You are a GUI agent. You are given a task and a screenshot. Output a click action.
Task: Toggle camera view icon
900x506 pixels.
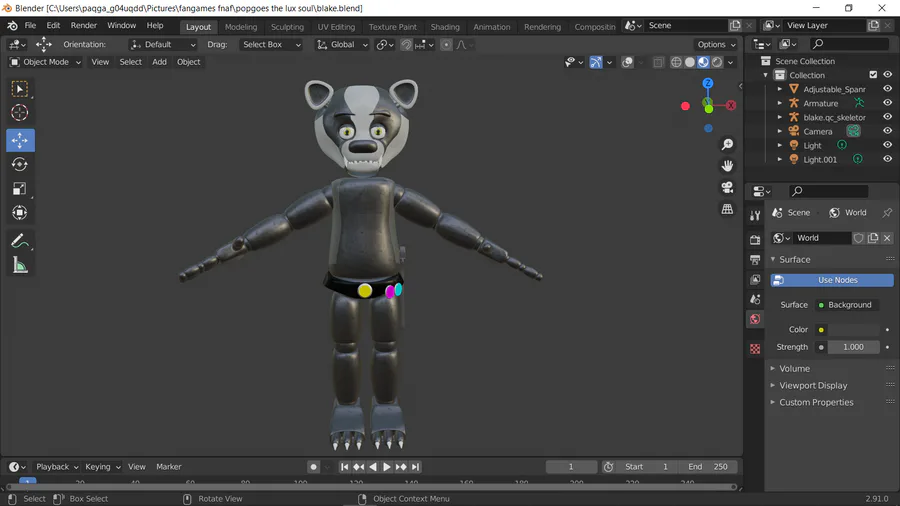pyautogui.click(x=727, y=188)
